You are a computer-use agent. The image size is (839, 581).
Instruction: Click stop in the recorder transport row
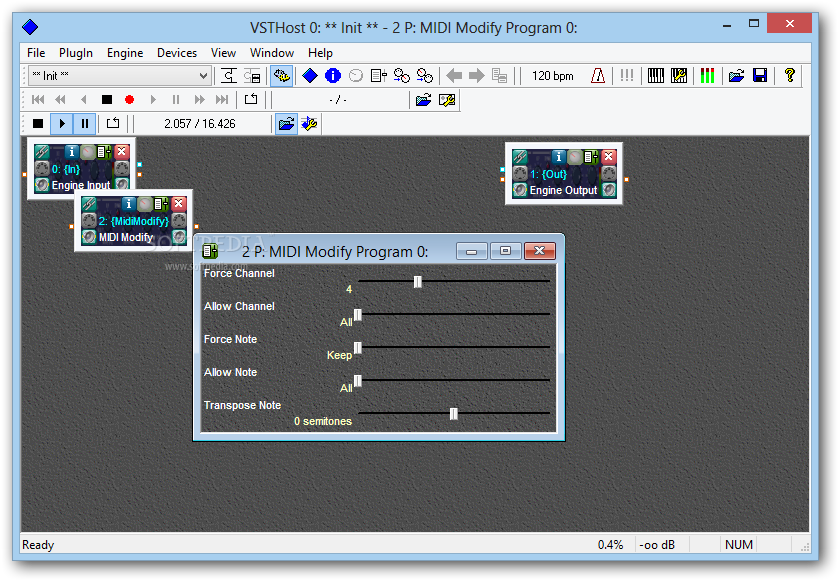point(107,100)
